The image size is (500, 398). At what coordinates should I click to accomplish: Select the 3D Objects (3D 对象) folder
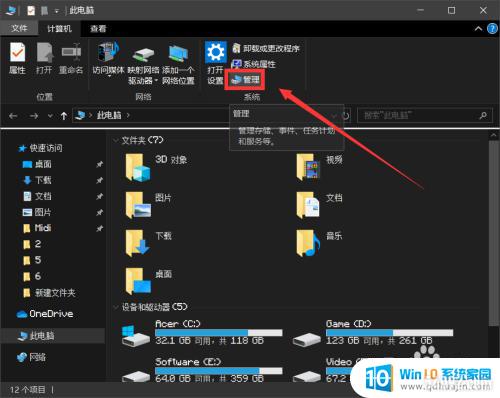coord(157,167)
